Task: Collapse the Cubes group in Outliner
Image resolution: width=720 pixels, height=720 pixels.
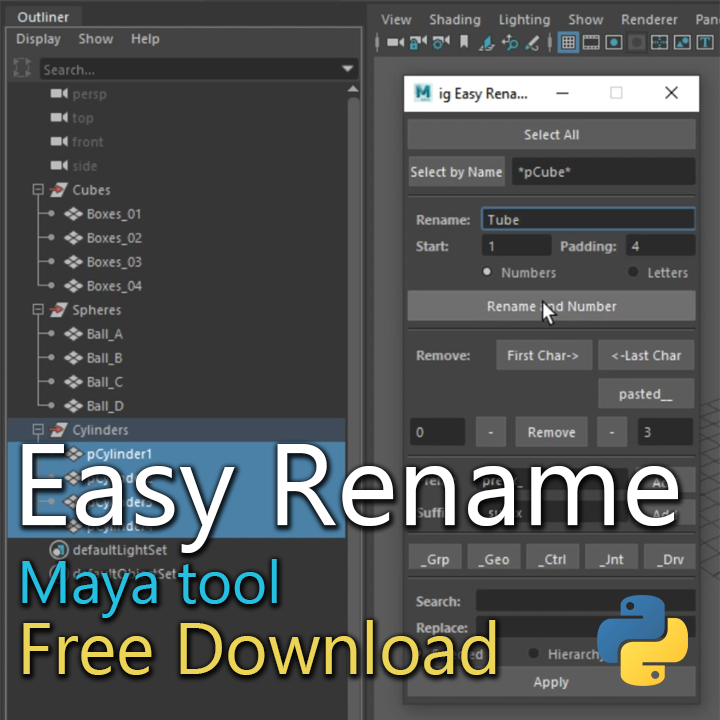Action: click(x=38, y=190)
